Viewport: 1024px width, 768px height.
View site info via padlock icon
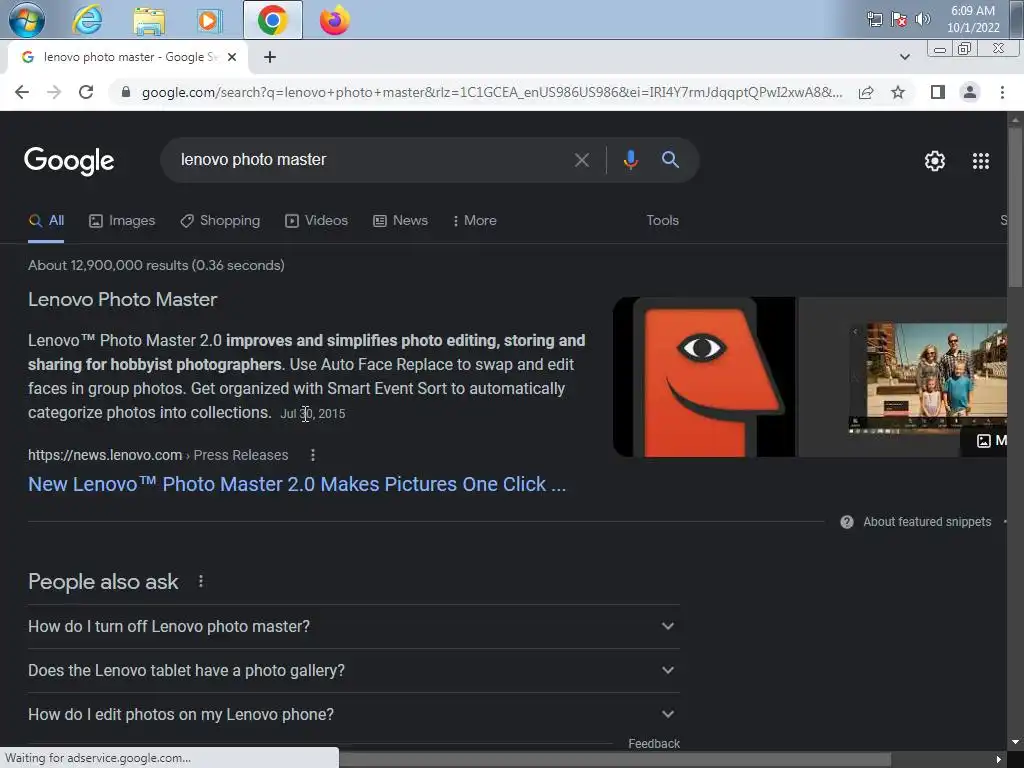tap(125, 92)
